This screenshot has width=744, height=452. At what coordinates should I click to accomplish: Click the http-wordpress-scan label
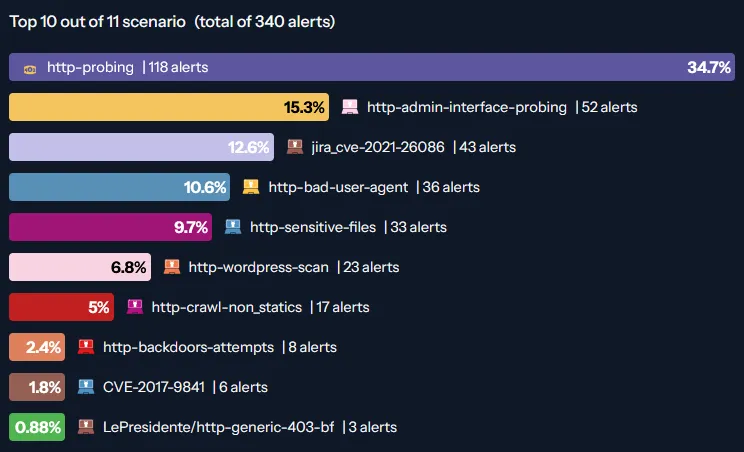(259, 267)
